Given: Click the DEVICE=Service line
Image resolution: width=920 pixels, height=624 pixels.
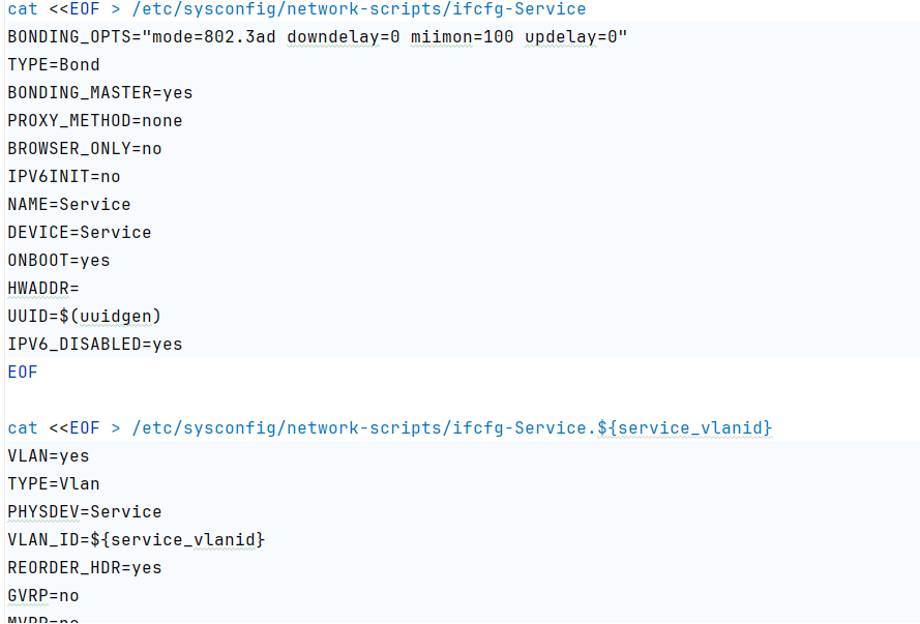Looking at the screenshot, I should coord(79,233).
